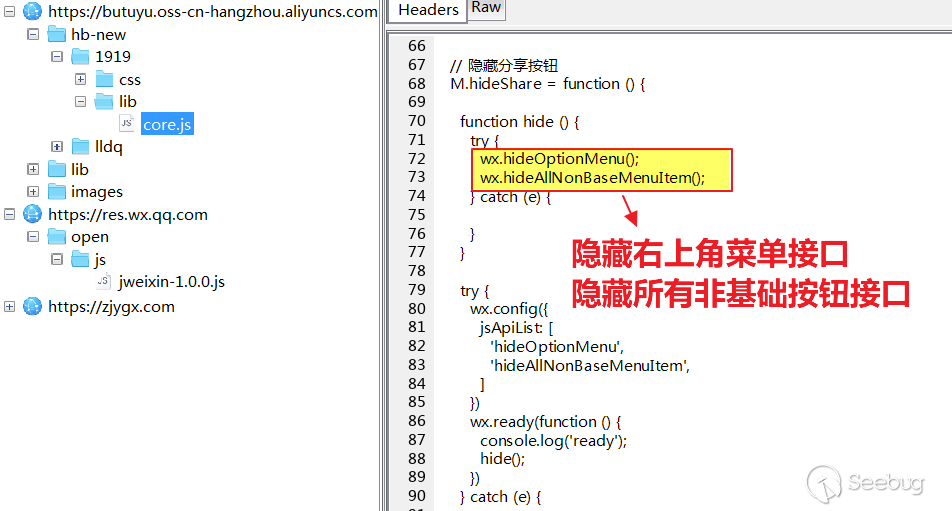Click code line 'M.hideShare = function () {'
The height and width of the screenshot is (511, 952).
548,84
